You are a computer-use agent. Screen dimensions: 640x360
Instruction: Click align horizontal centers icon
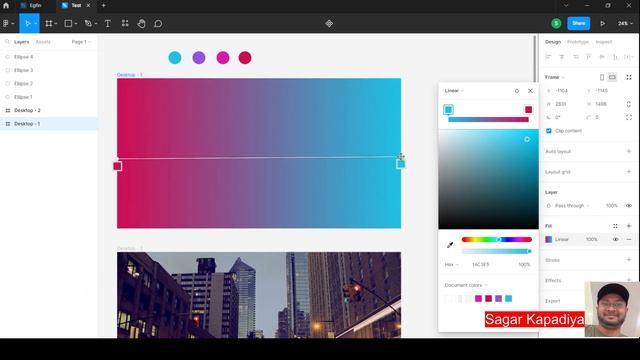[x=562, y=57]
